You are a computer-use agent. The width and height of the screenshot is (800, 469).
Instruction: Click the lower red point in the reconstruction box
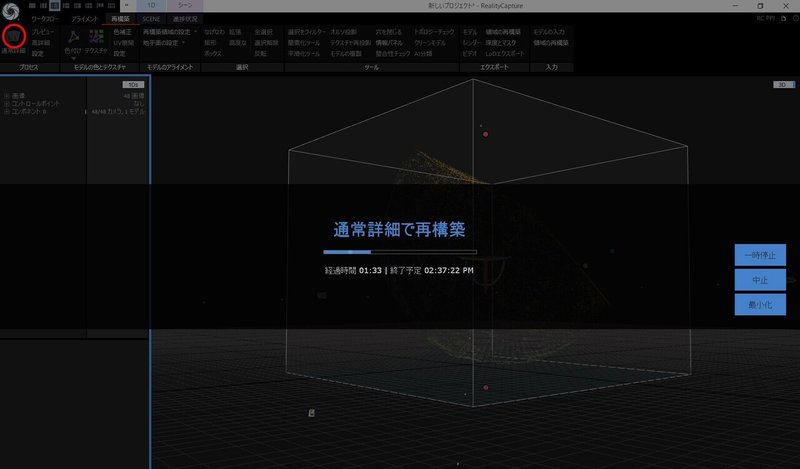(486, 388)
